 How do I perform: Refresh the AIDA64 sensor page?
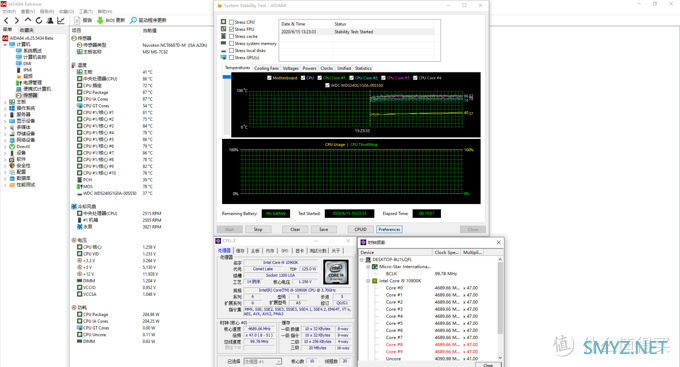click(39, 20)
